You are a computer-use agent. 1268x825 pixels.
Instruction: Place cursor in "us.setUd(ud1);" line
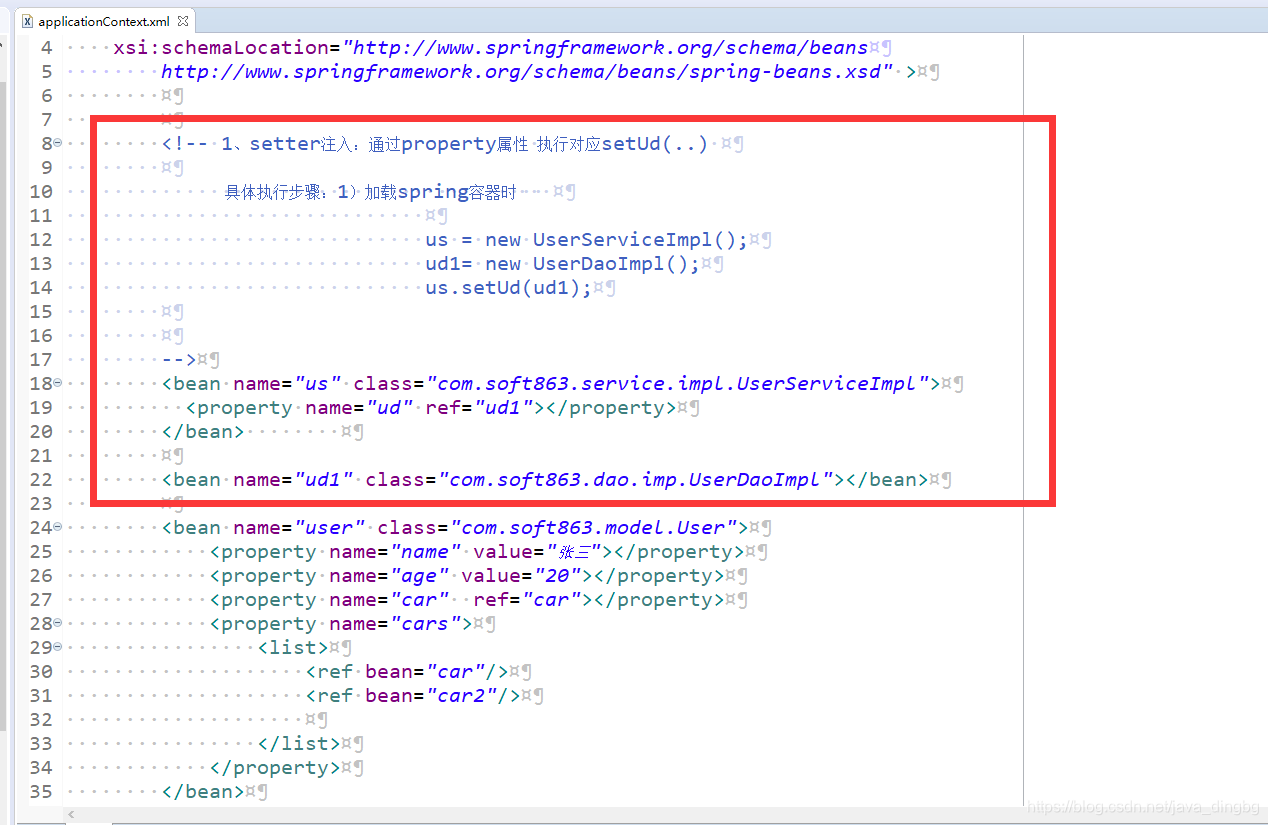[509, 288]
